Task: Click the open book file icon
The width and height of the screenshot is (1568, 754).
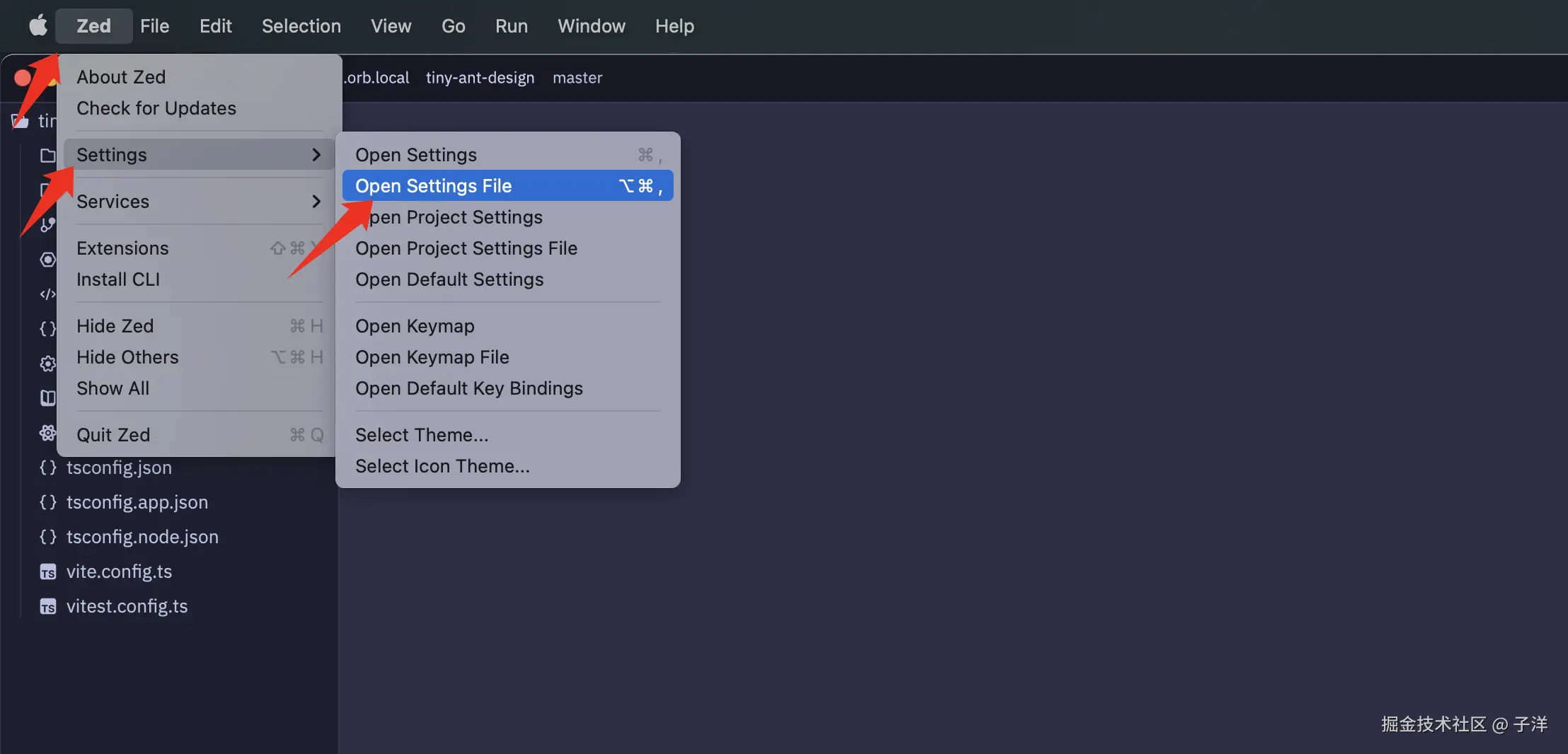Action: [47, 398]
